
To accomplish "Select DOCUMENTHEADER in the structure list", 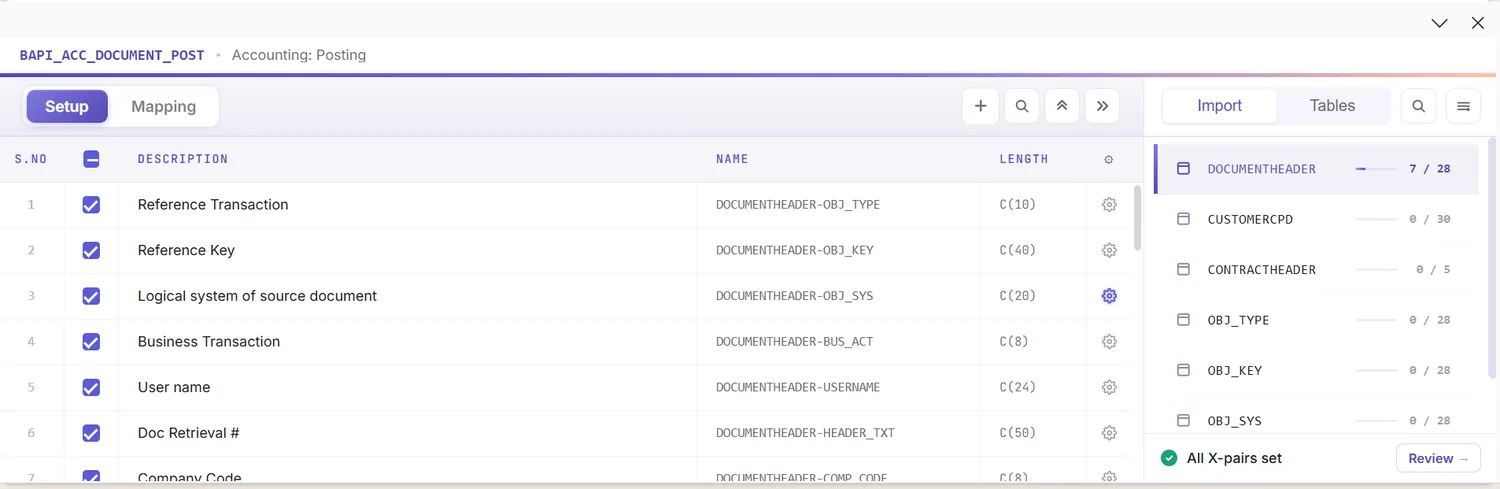I will 1316,169.
